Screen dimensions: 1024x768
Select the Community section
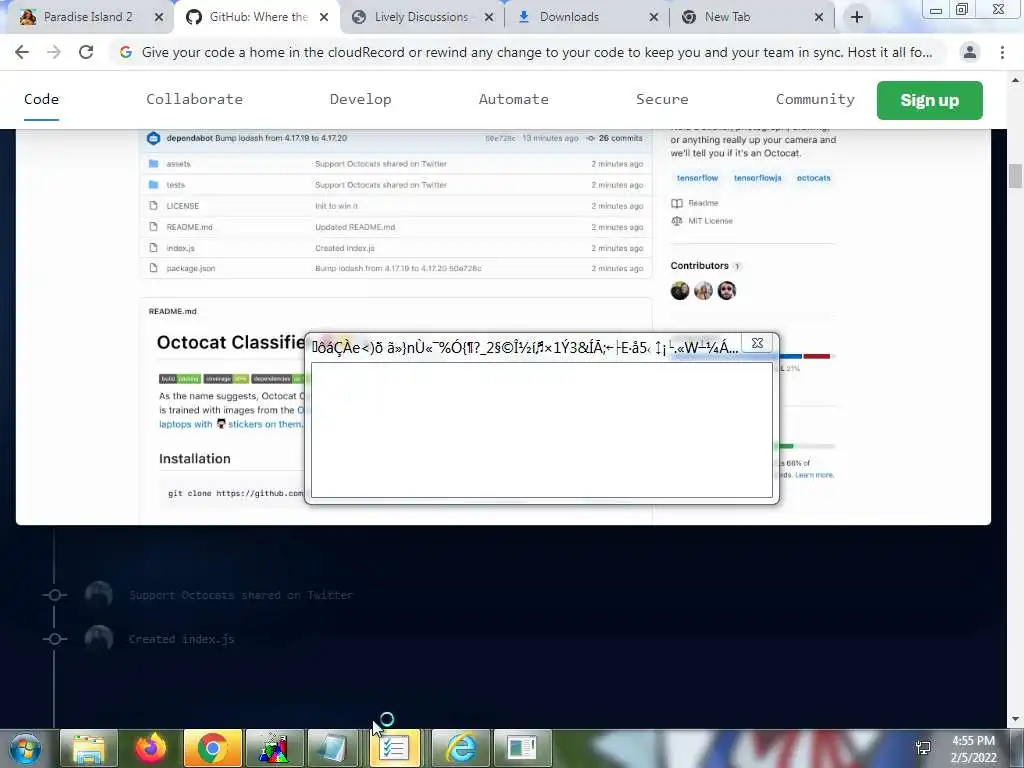point(815,99)
